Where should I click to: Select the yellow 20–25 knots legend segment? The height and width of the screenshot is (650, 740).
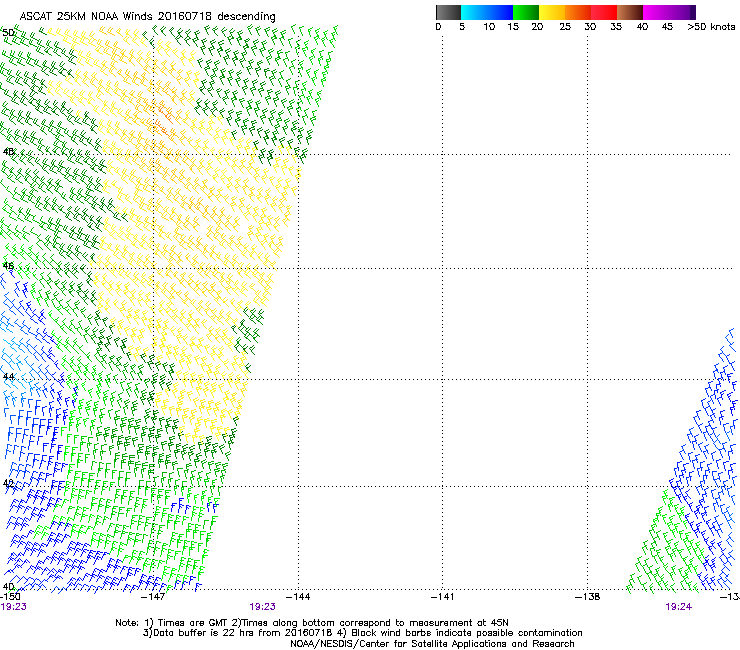click(x=552, y=12)
